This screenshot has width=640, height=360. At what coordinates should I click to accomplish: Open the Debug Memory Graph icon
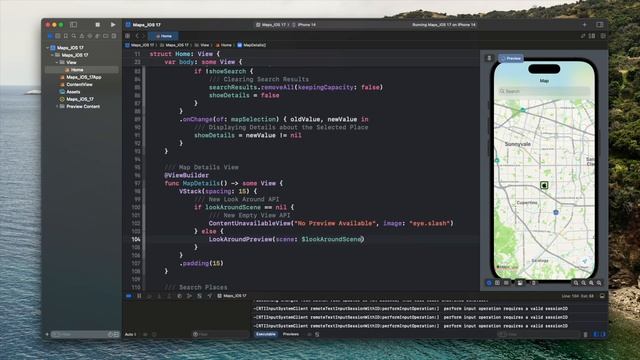tap(189, 296)
